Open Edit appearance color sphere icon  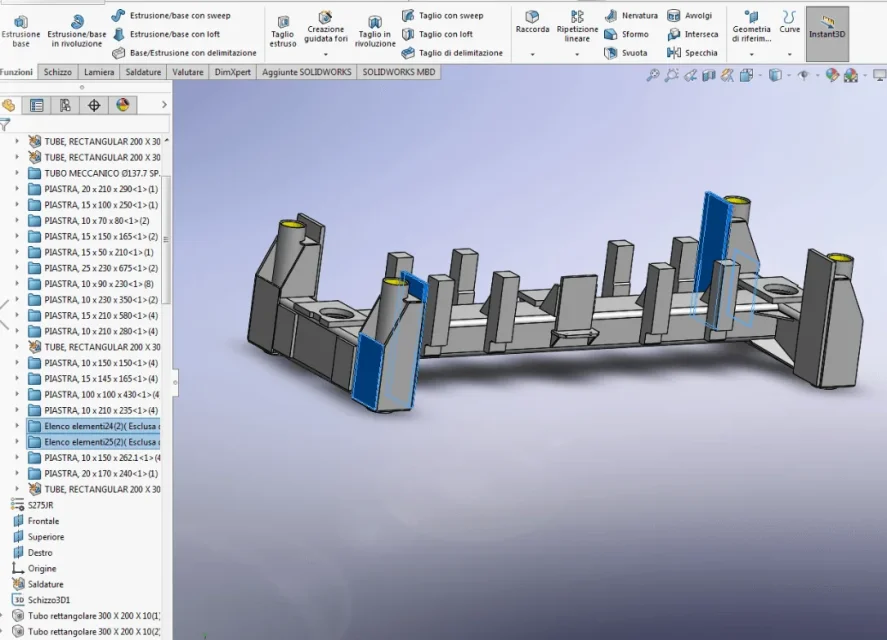(x=832, y=75)
